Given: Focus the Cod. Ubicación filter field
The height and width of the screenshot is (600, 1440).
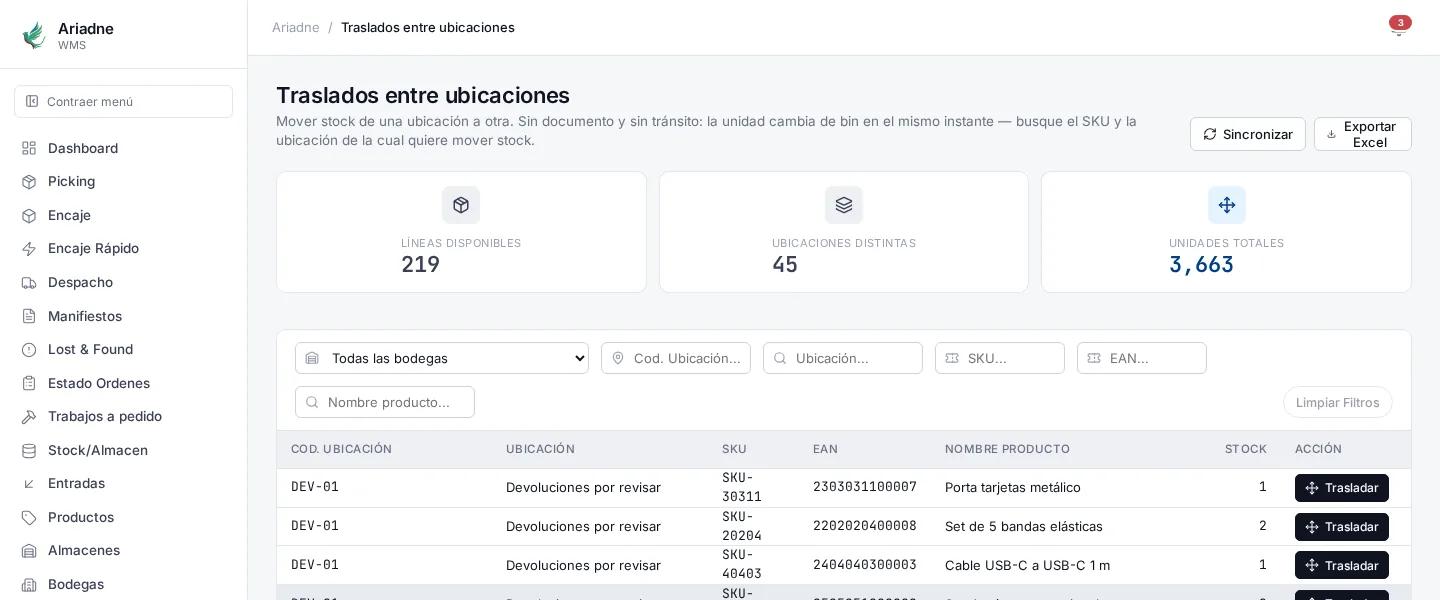Looking at the screenshot, I should point(676,358).
